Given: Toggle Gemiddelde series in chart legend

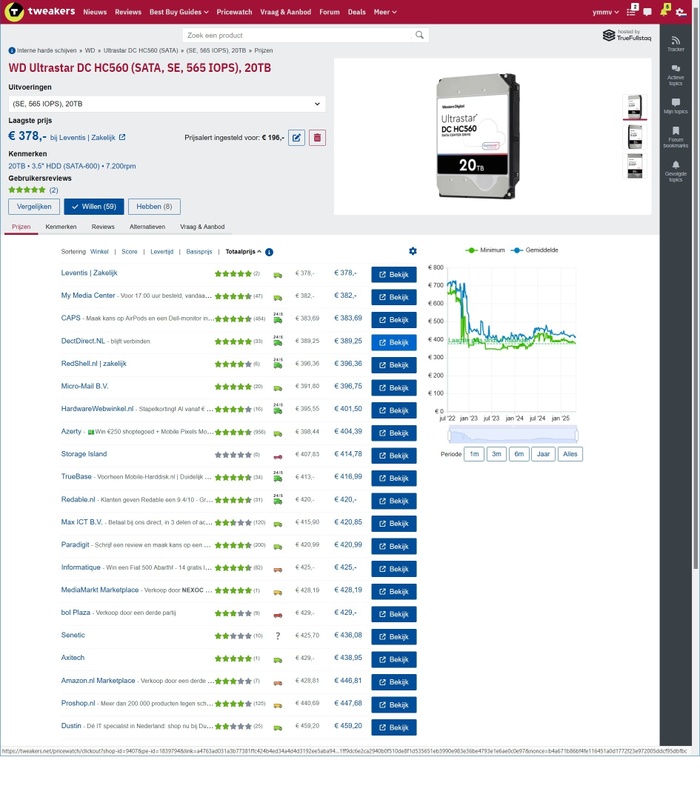Looking at the screenshot, I should point(534,250).
